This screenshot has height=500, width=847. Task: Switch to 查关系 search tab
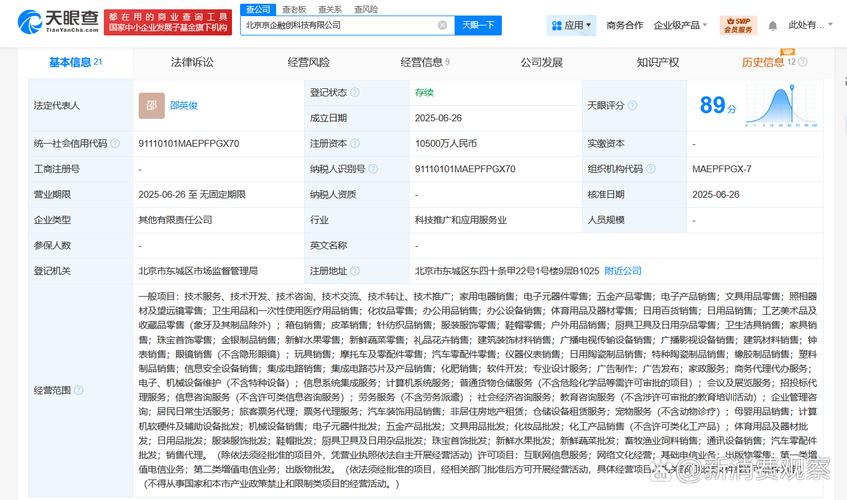tap(330, 10)
